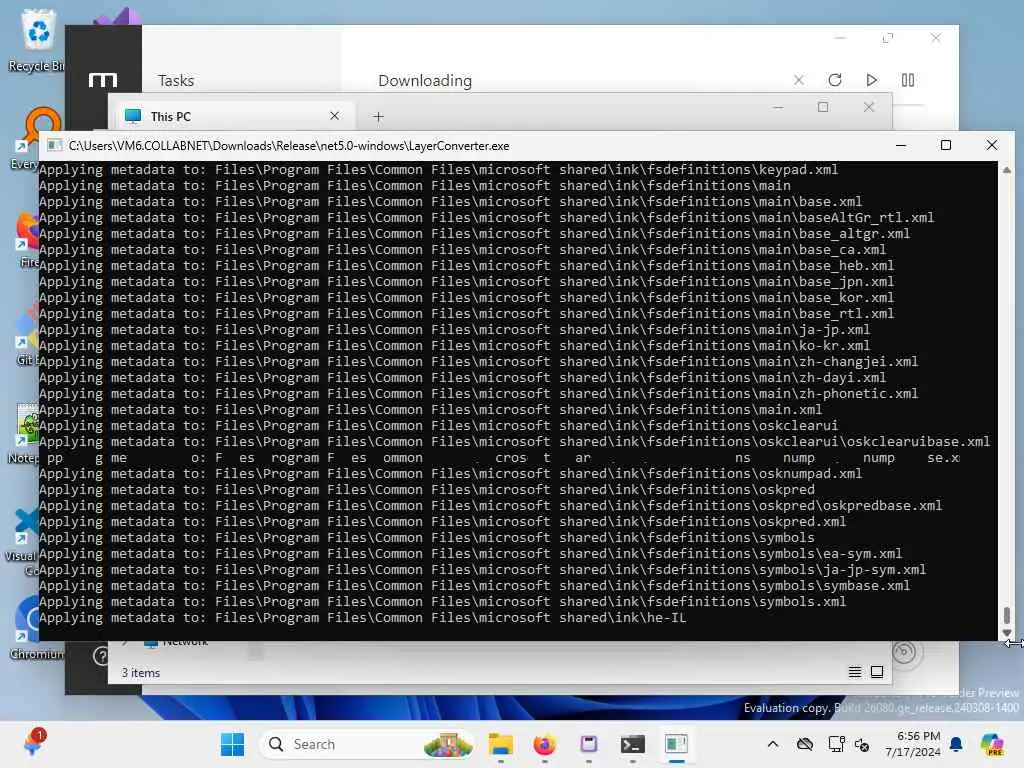This screenshot has height=768, width=1024.
Task: Minimize the File Explorer window
Action: click(778, 107)
